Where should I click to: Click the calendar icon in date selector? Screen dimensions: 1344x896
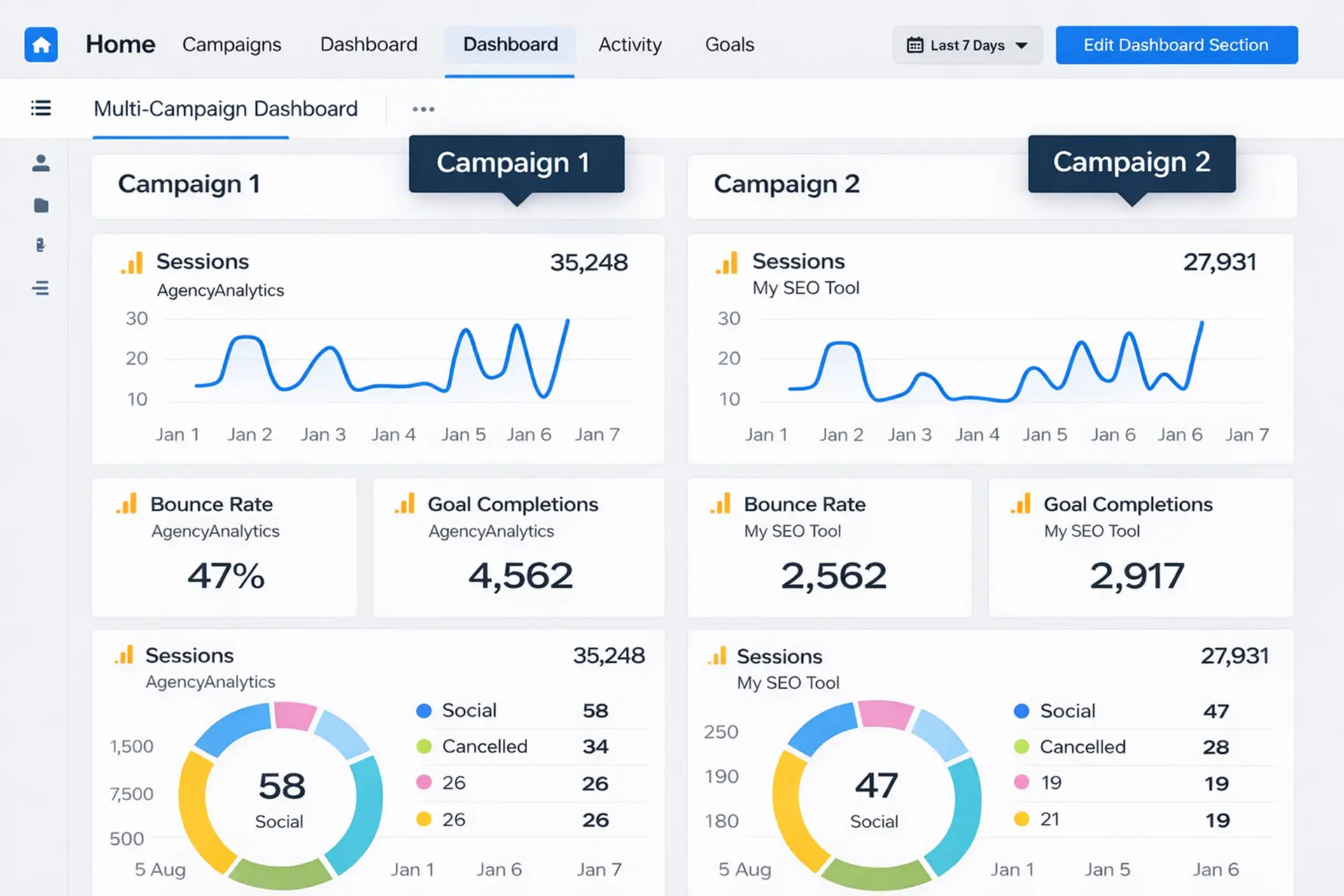click(915, 45)
